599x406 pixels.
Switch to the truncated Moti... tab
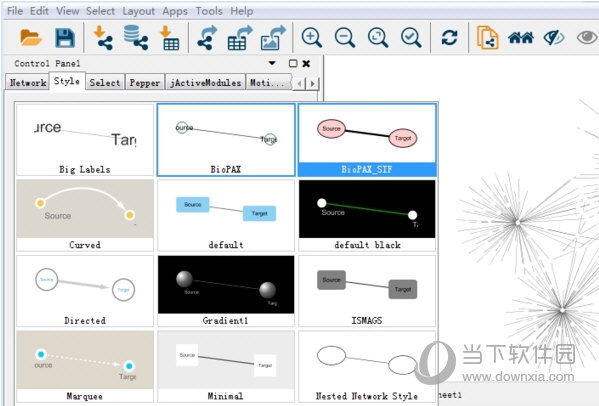click(269, 82)
